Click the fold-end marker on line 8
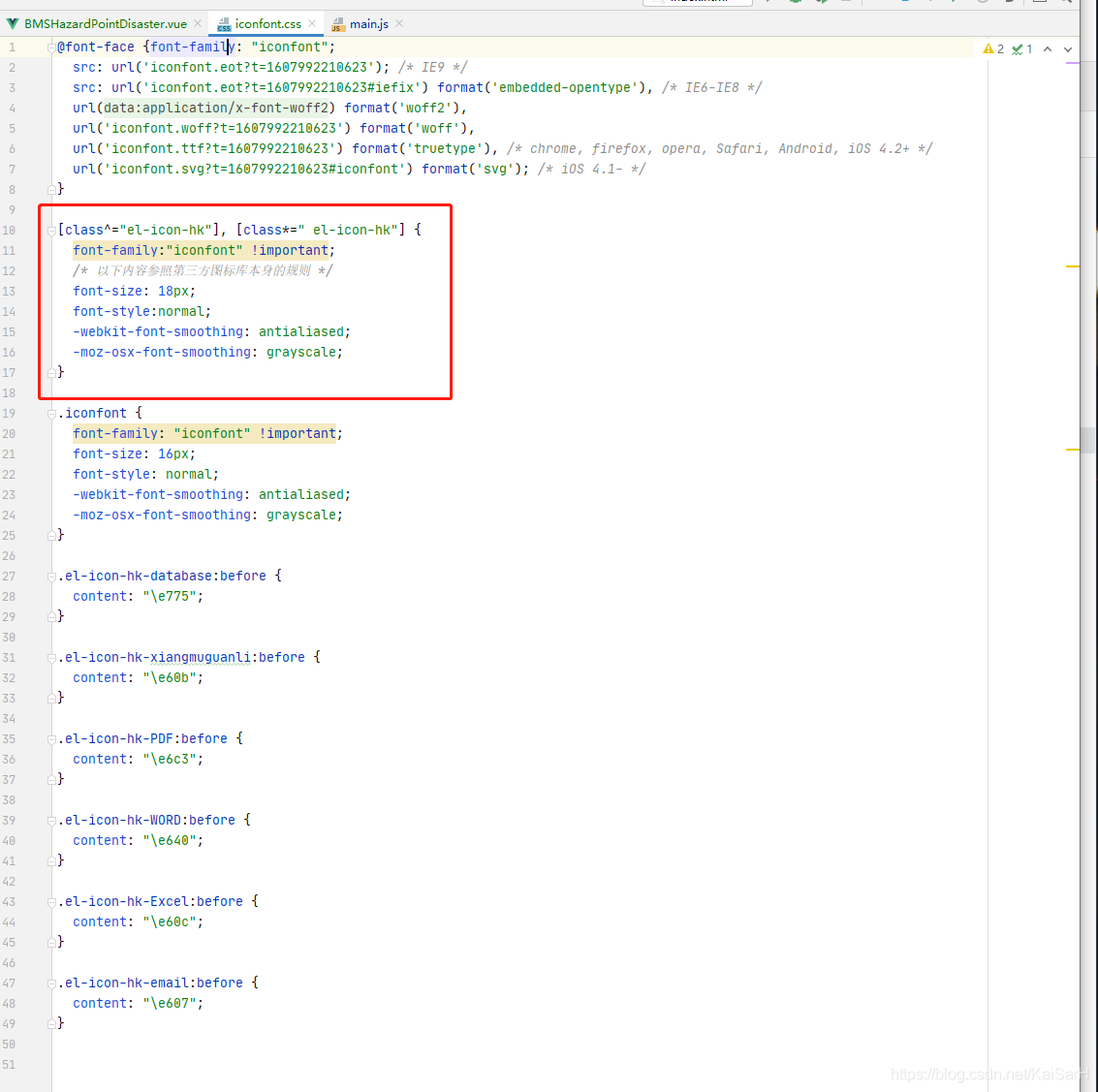1098x1092 pixels. (51, 190)
